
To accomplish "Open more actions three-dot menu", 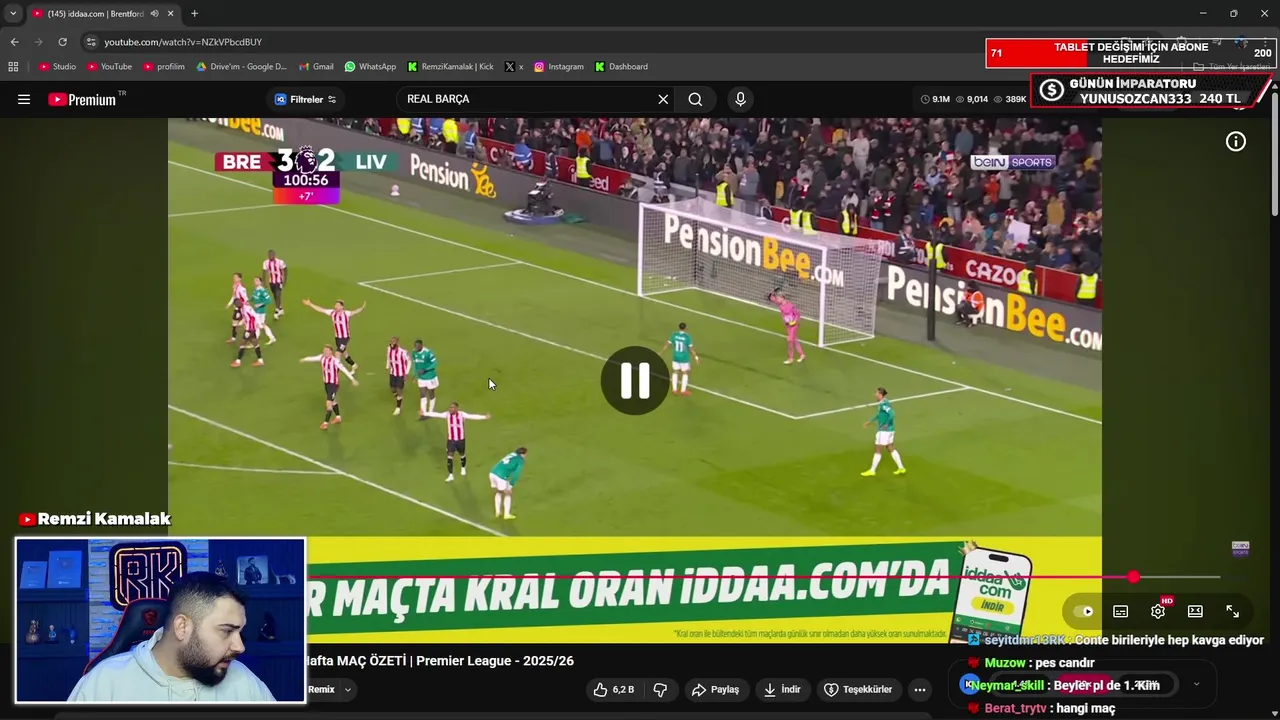I will 920,690.
